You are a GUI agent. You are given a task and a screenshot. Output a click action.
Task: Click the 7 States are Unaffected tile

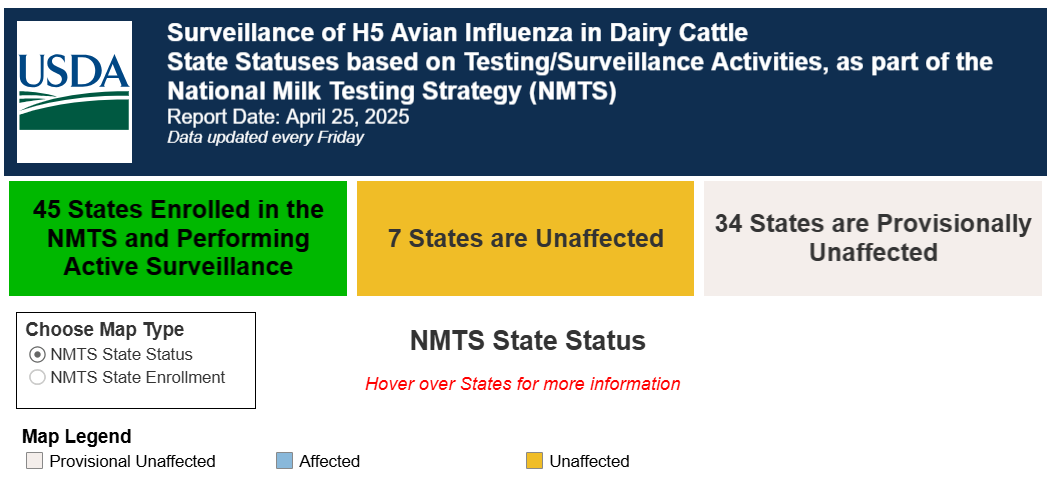(526, 238)
